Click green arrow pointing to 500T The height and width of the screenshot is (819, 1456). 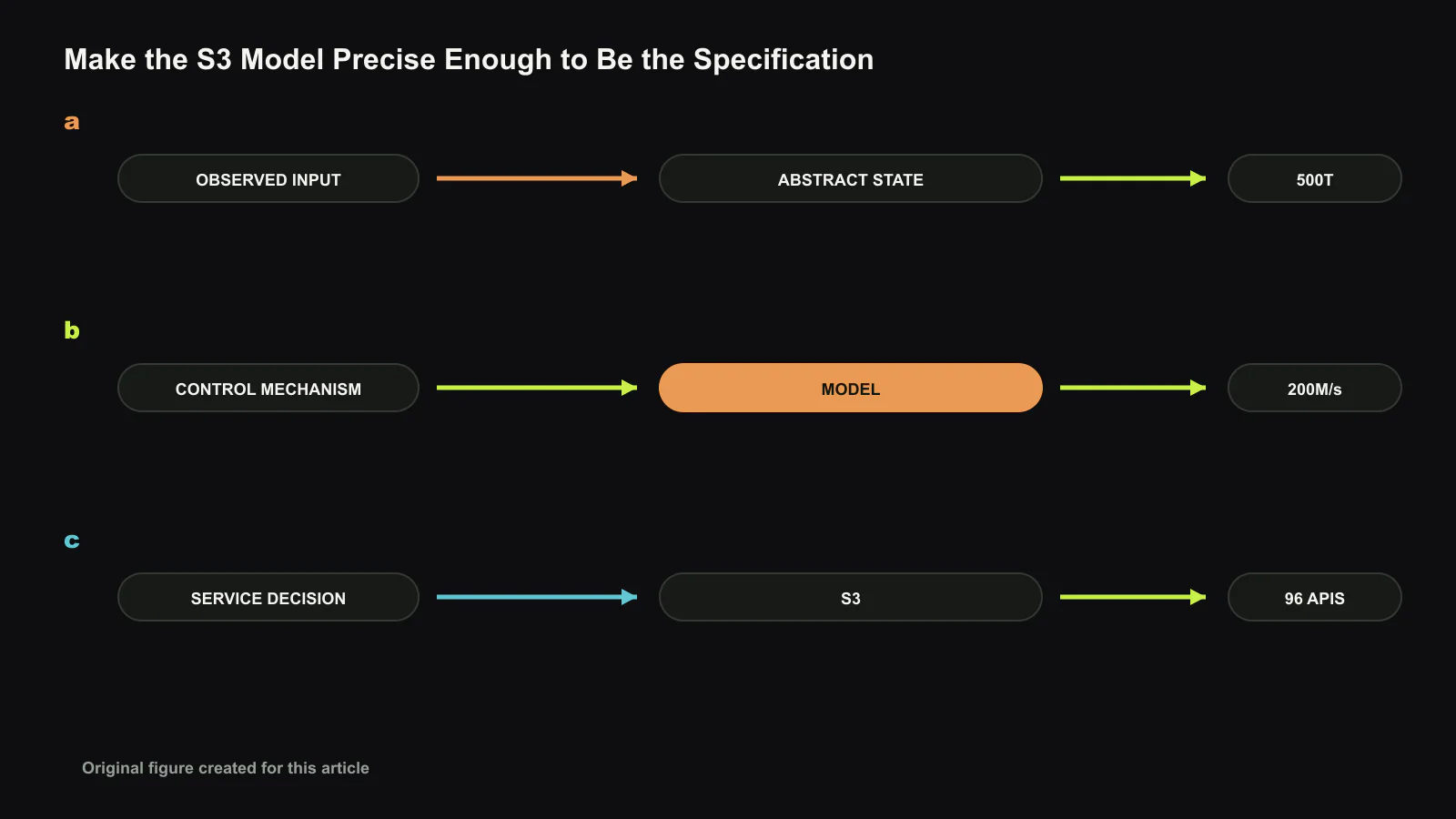coord(1133,178)
